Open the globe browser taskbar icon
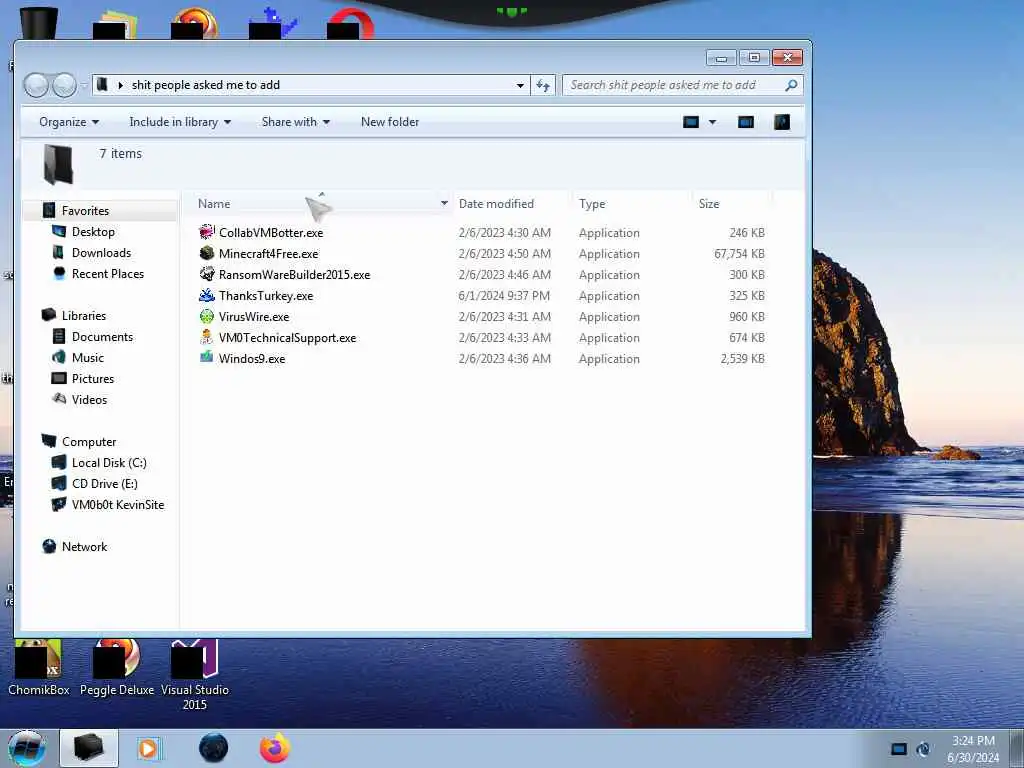The height and width of the screenshot is (768, 1024). click(x=214, y=748)
